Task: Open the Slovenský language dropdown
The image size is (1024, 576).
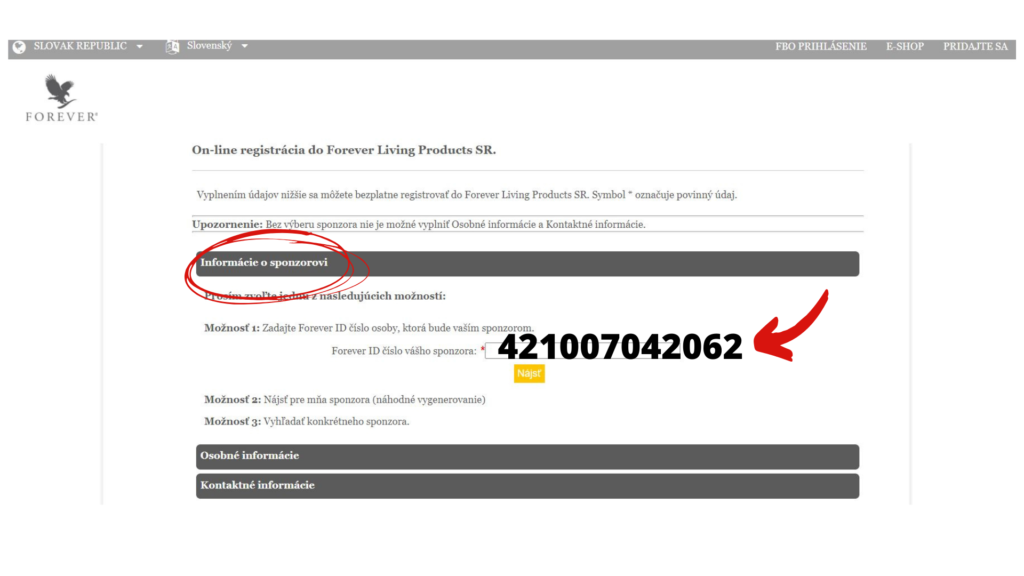Action: [217, 46]
